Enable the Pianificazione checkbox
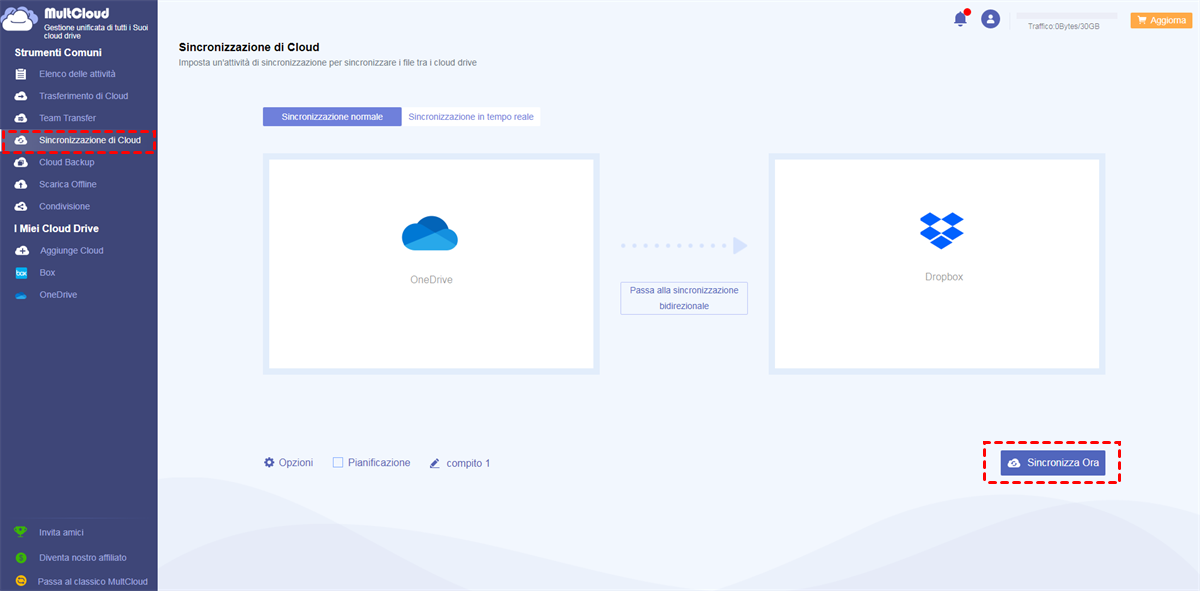Viewport: 1200px width, 591px height. point(338,463)
